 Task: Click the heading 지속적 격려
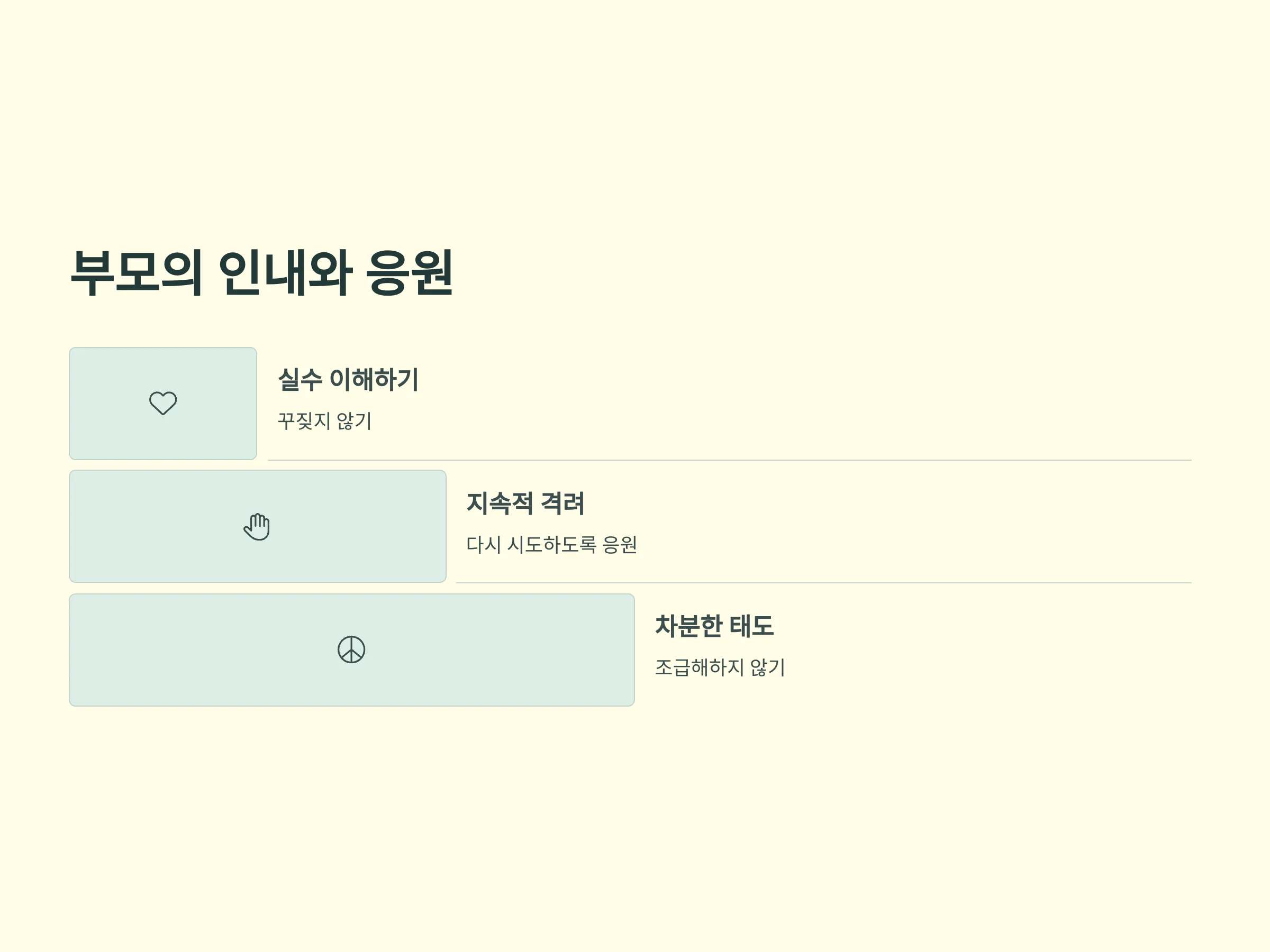(525, 504)
